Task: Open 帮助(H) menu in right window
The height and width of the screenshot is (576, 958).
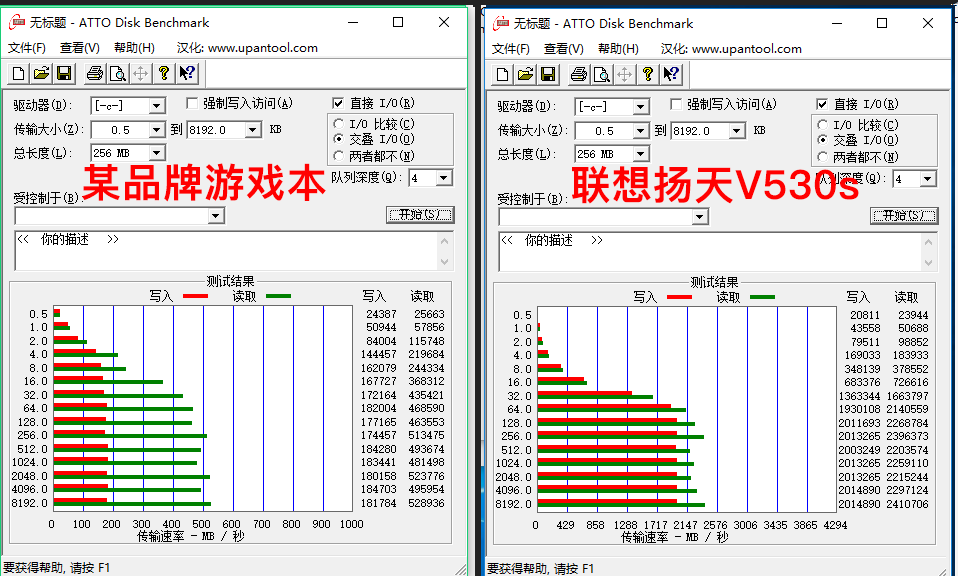Action: coord(618,49)
